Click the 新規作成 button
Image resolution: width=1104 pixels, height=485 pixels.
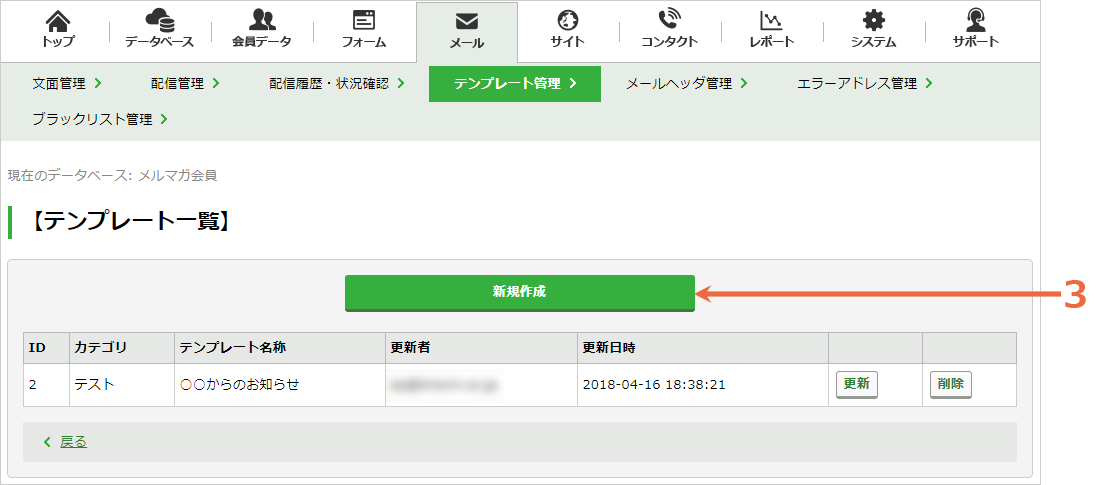[520, 292]
